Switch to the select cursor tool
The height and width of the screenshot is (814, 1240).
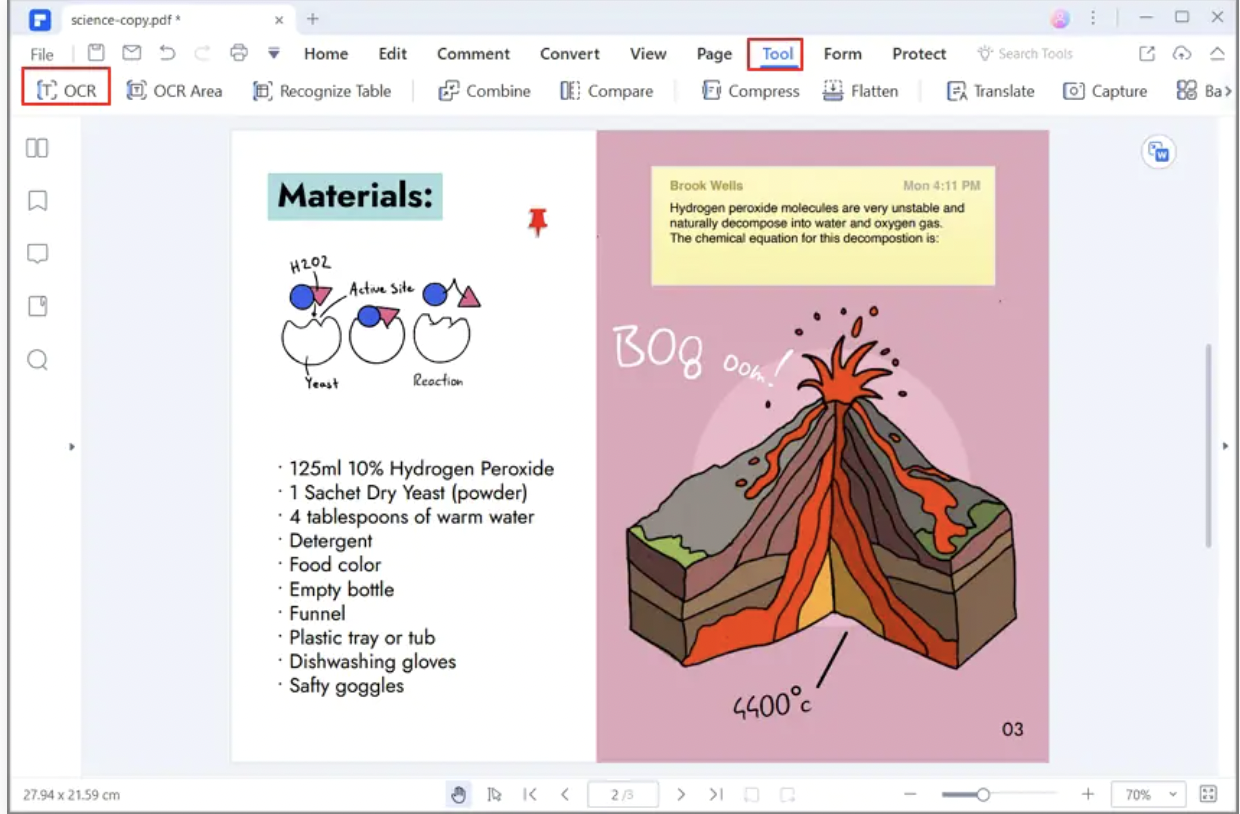coord(494,795)
